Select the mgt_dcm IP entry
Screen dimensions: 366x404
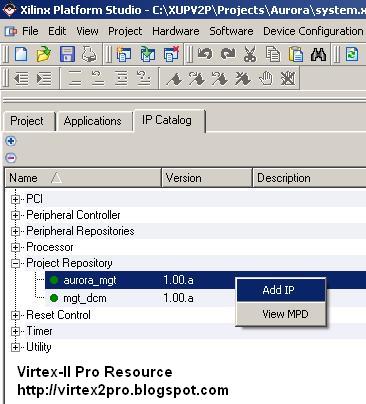(85, 298)
